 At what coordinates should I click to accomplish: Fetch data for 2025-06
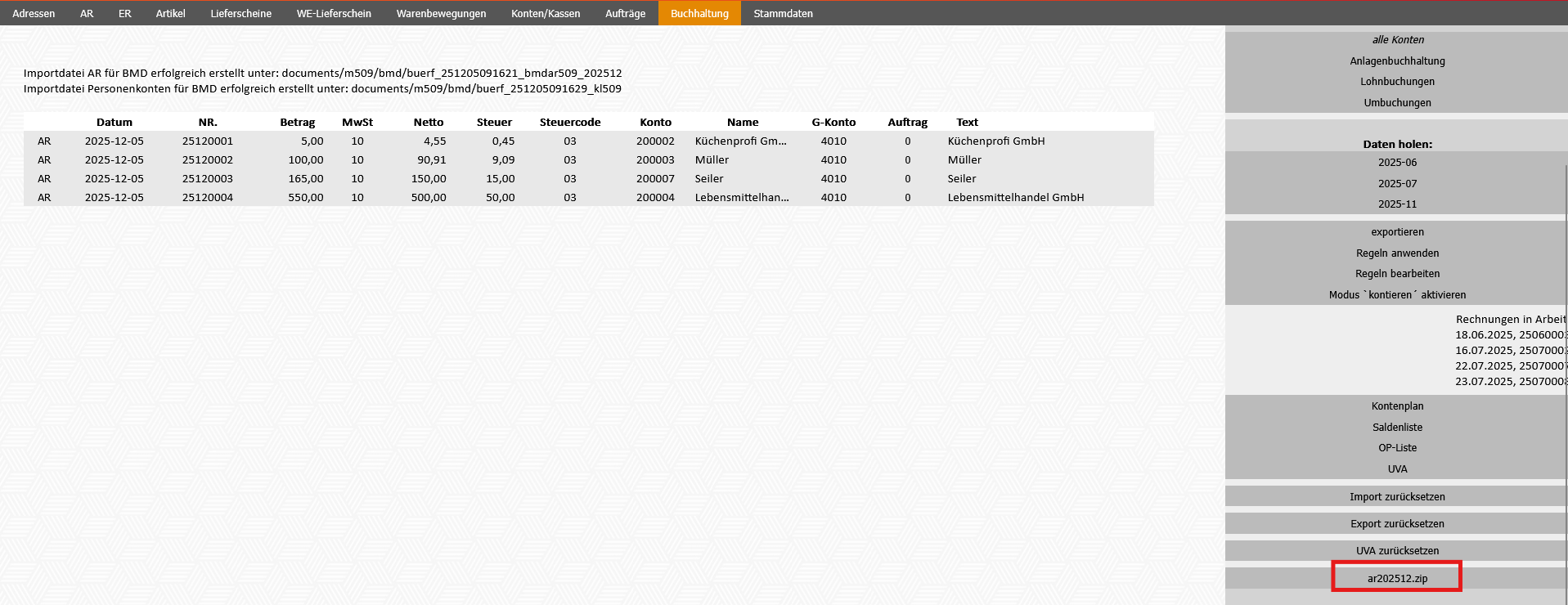(1396, 163)
